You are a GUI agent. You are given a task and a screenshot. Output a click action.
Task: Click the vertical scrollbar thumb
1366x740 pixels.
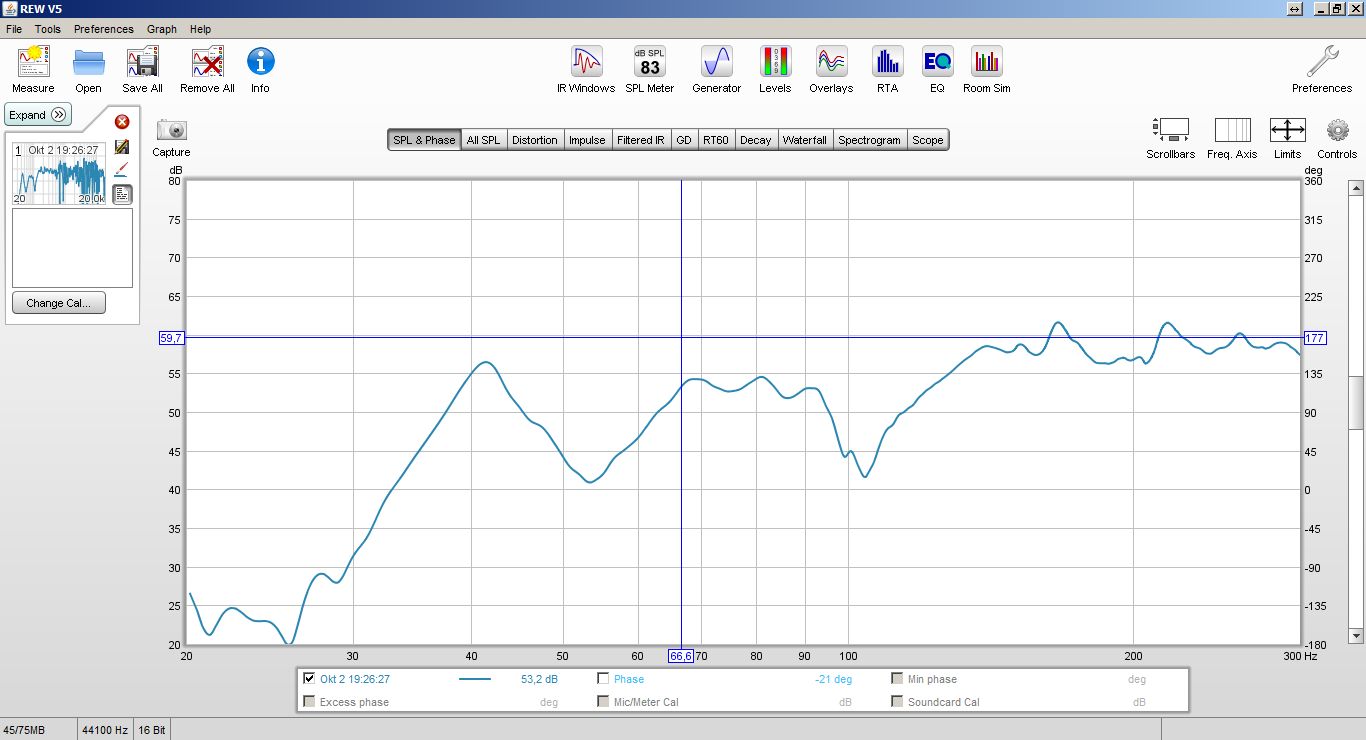pos(1356,402)
